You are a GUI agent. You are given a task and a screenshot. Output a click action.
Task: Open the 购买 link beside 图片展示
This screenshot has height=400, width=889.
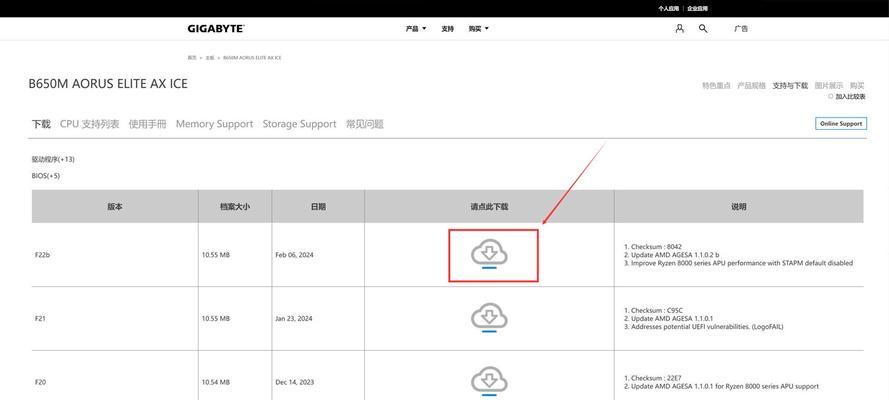pyautogui.click(x=857, y=86)
